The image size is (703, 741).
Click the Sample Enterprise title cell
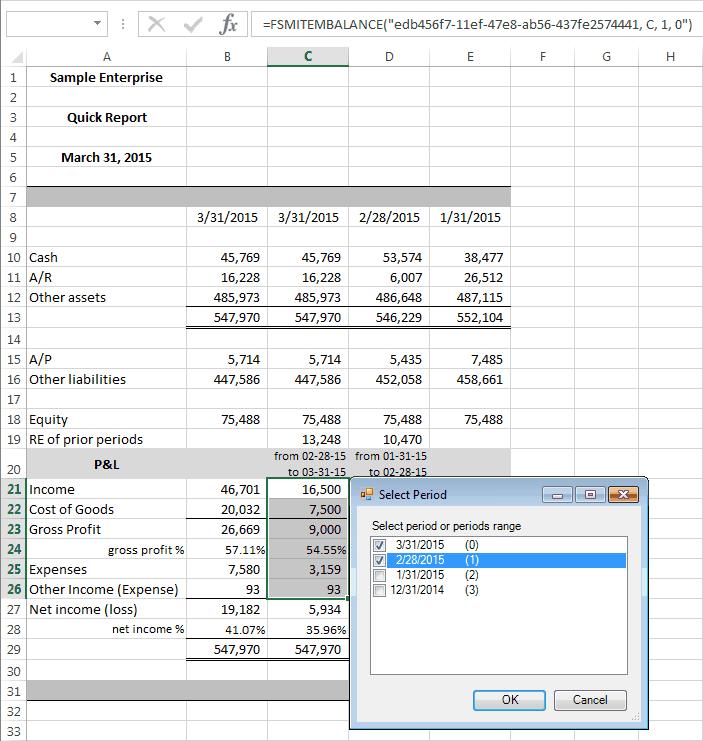point(106,77)
